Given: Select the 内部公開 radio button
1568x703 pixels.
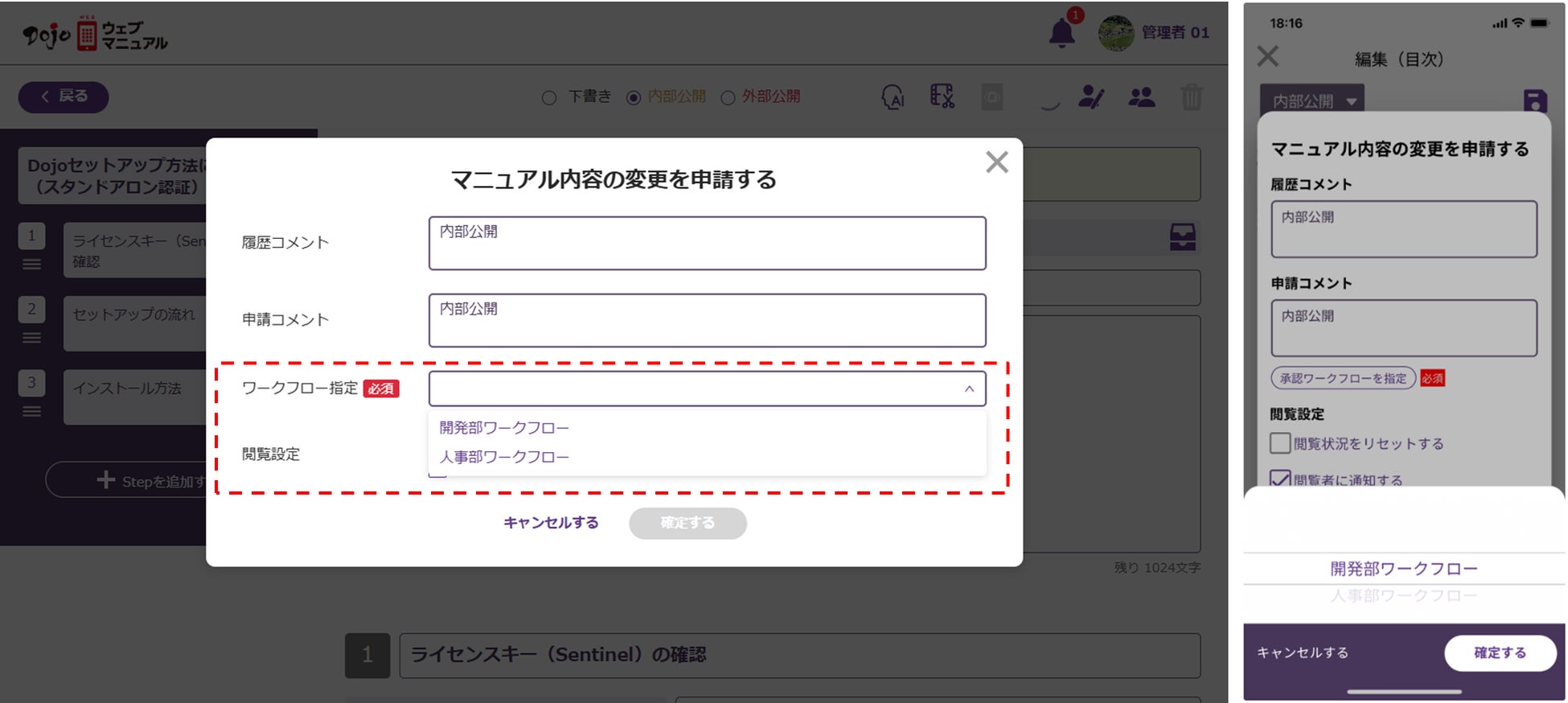Looking at the screenshot, I should (634, 98).
